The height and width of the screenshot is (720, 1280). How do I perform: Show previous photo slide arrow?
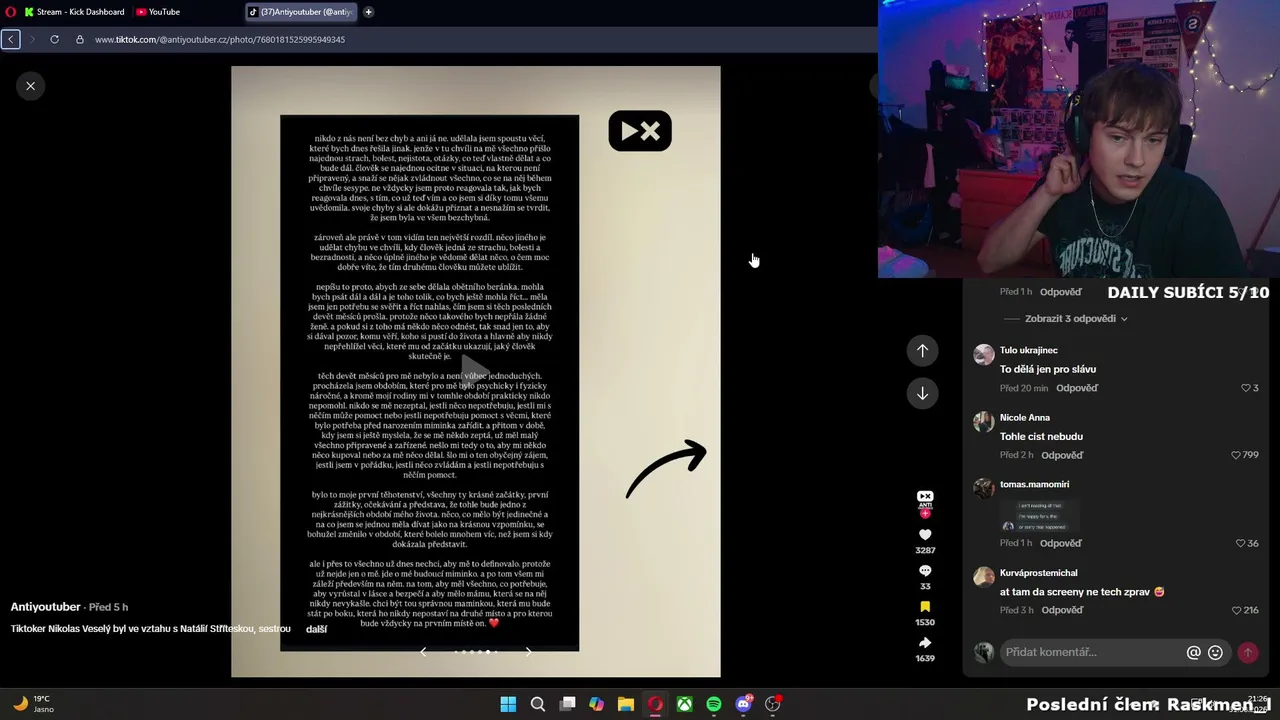(423, 652)
